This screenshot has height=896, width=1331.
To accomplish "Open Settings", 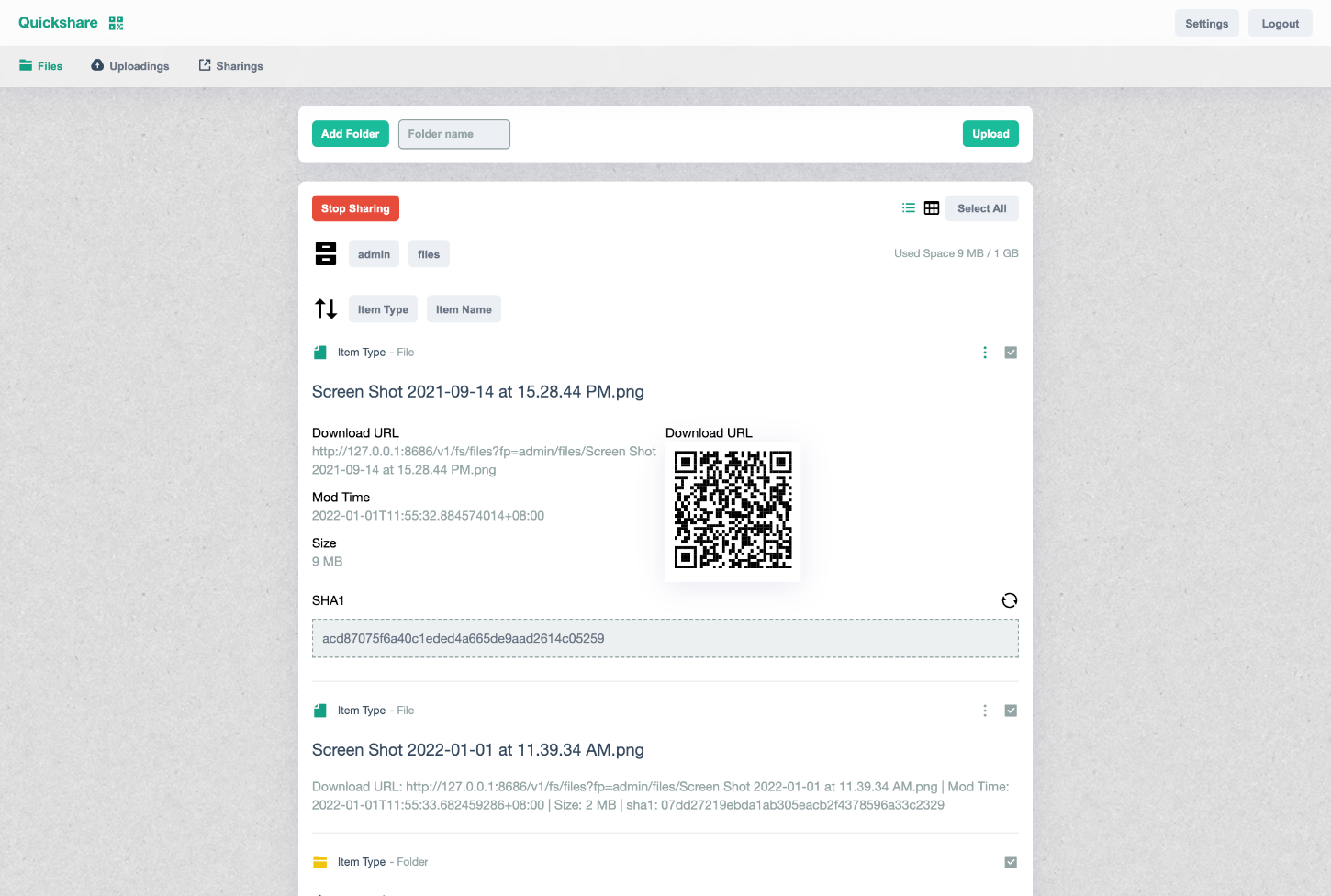I will click(1207, 24).
